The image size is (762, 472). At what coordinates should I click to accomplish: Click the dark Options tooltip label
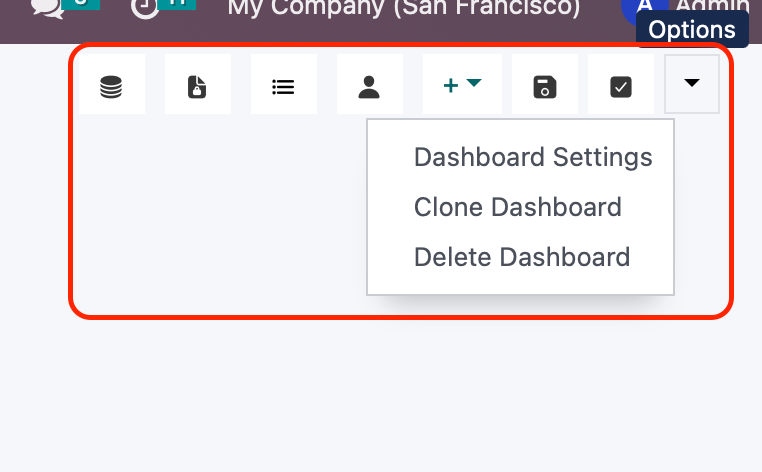[x=692, y=30]
